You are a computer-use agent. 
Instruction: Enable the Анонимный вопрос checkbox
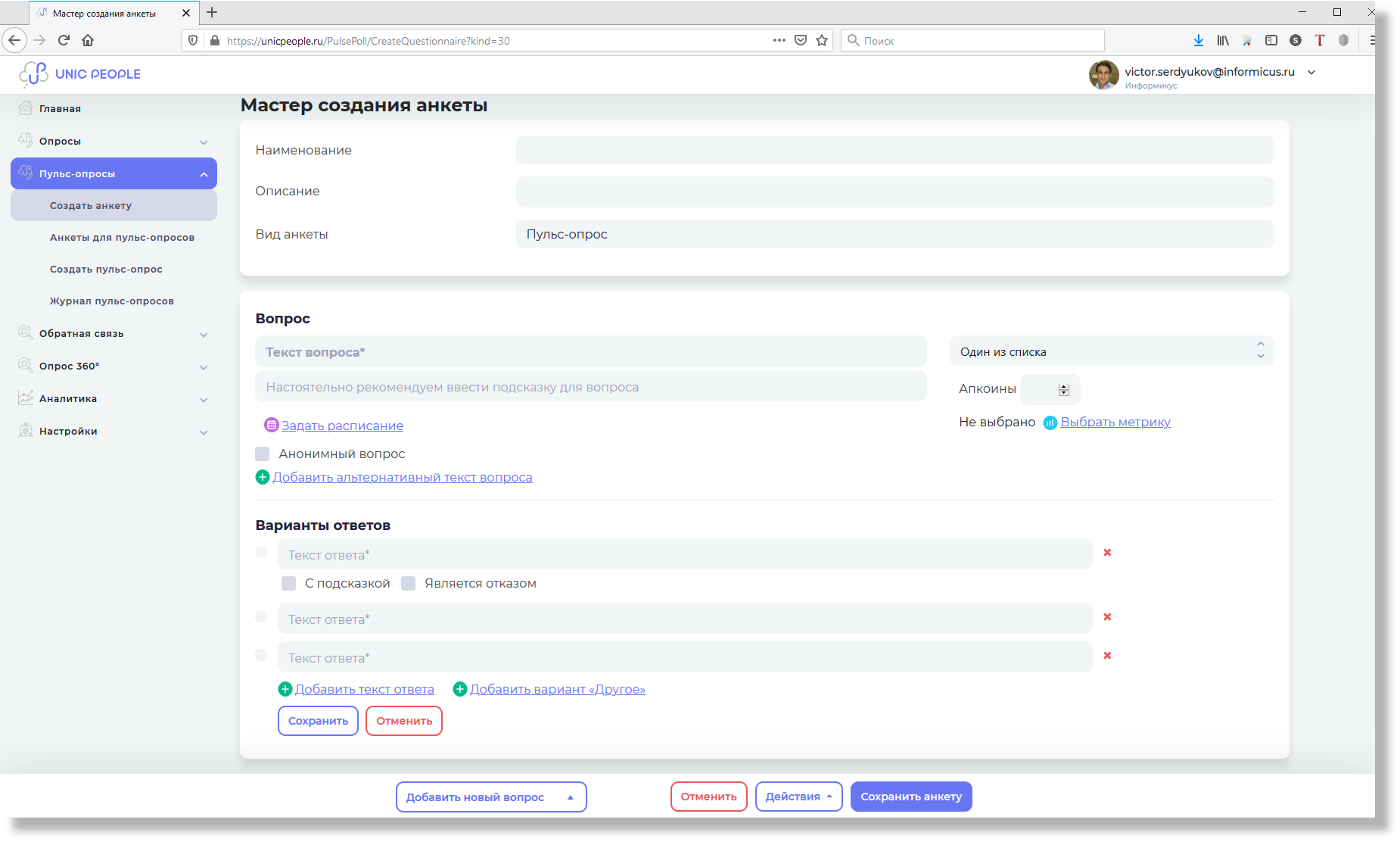coord(263,454)
